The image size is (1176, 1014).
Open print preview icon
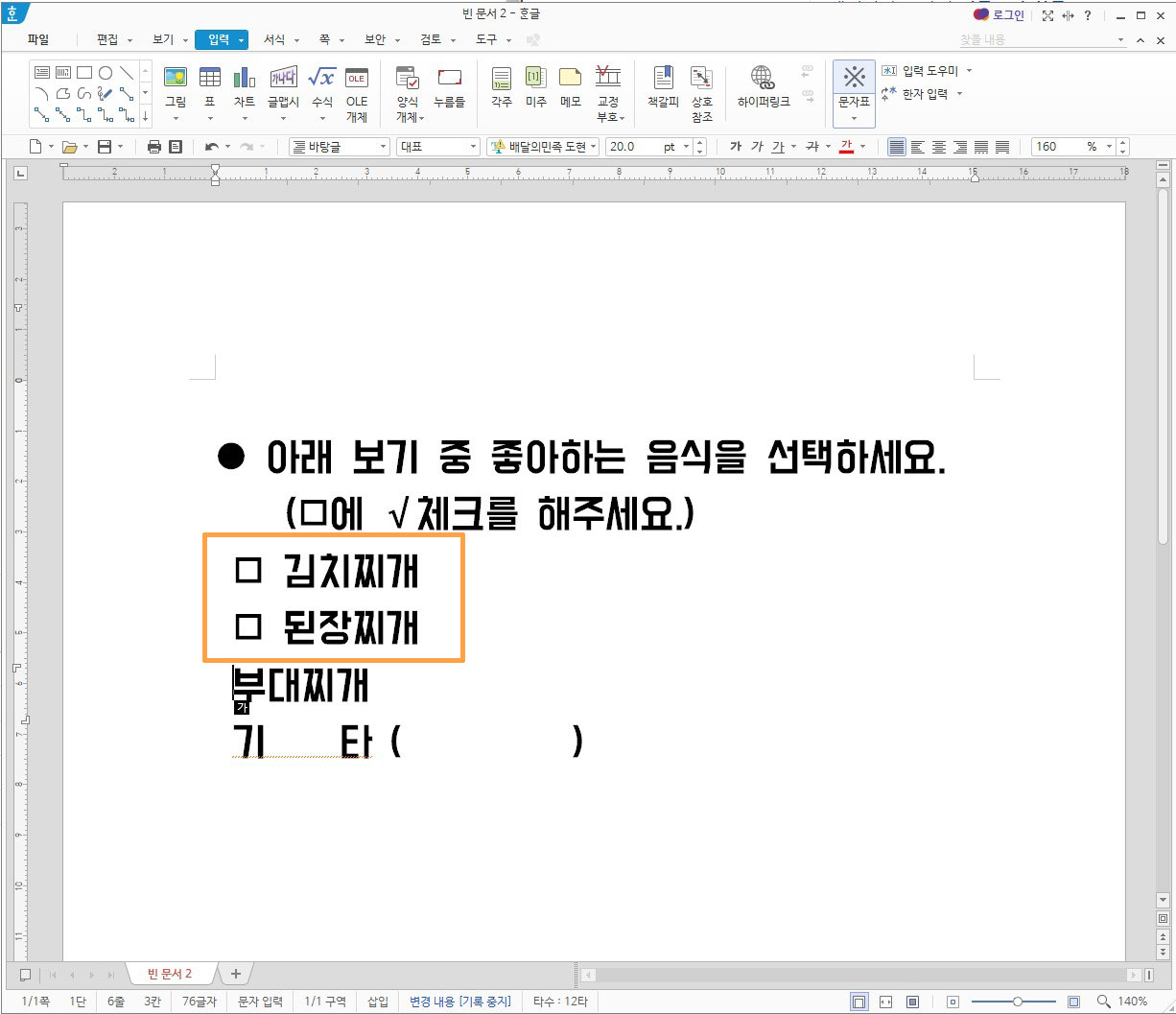[x=176, y=147]
